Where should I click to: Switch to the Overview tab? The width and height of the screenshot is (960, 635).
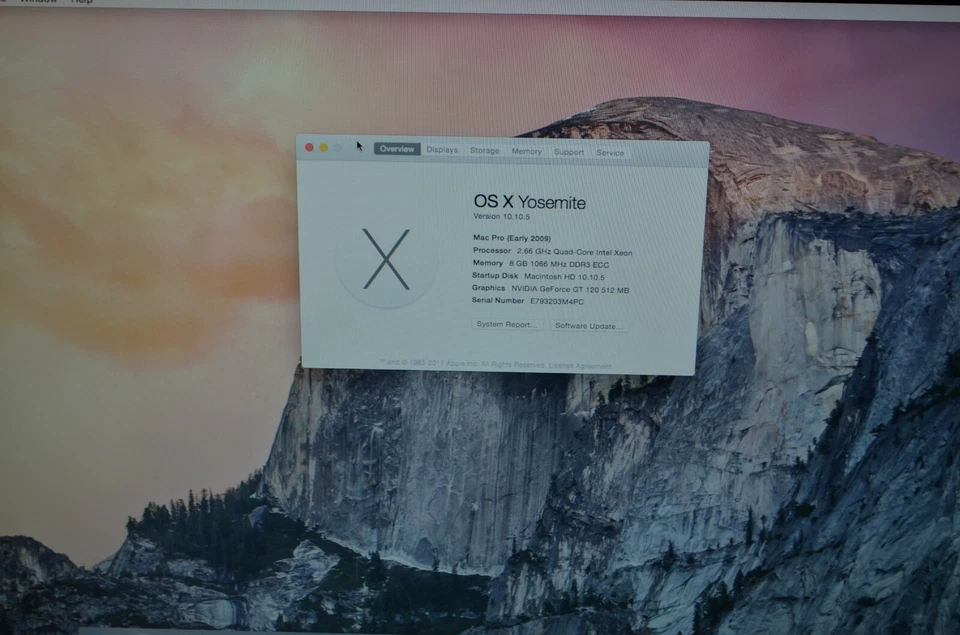(x=397, y=149)
